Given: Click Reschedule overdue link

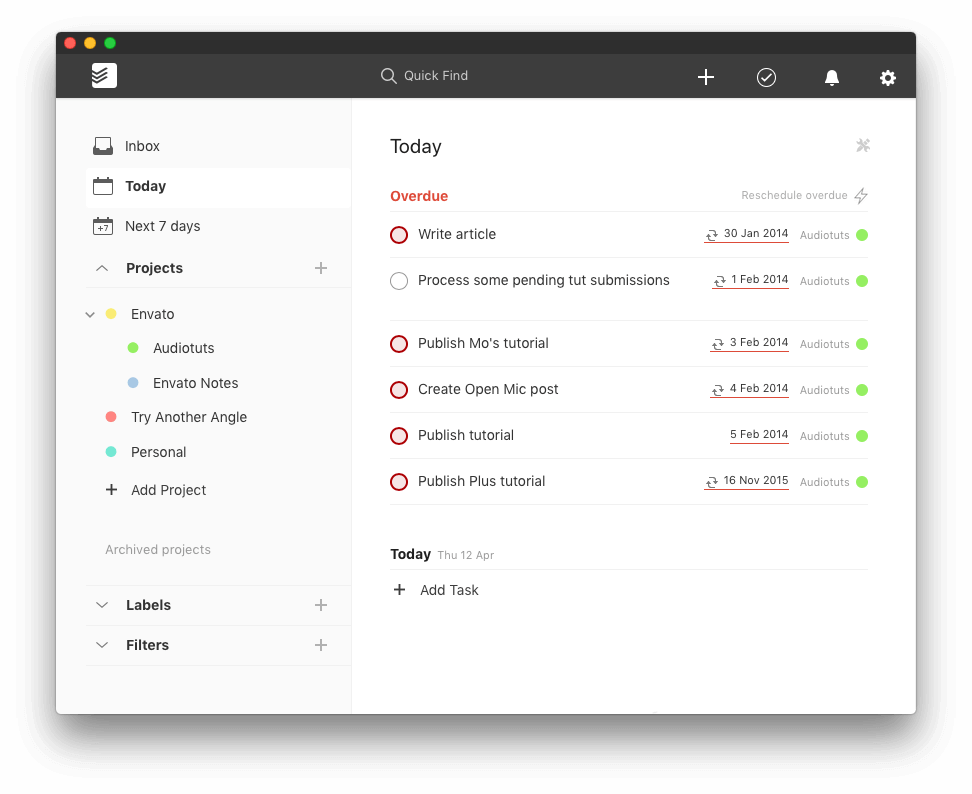Looking at the screenshot, I should tap(794, 195).
